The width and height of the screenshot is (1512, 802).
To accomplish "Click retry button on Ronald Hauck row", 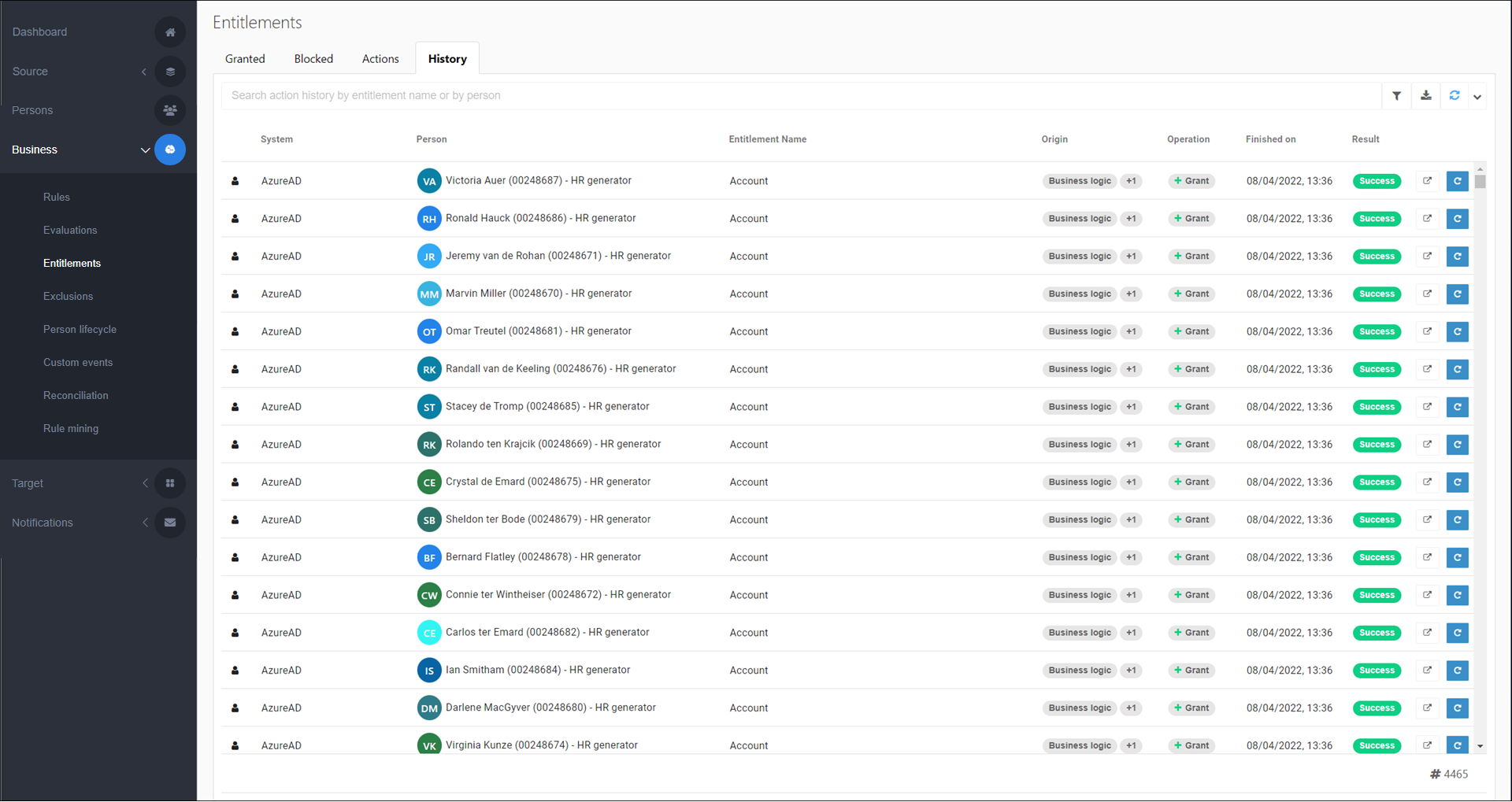I will click(x=1457, y=219).
